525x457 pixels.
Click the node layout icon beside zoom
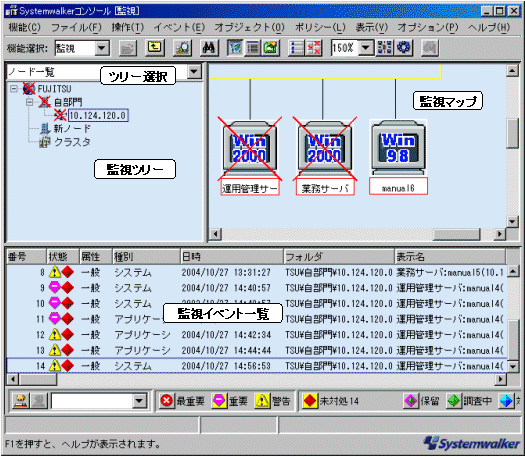384,48
